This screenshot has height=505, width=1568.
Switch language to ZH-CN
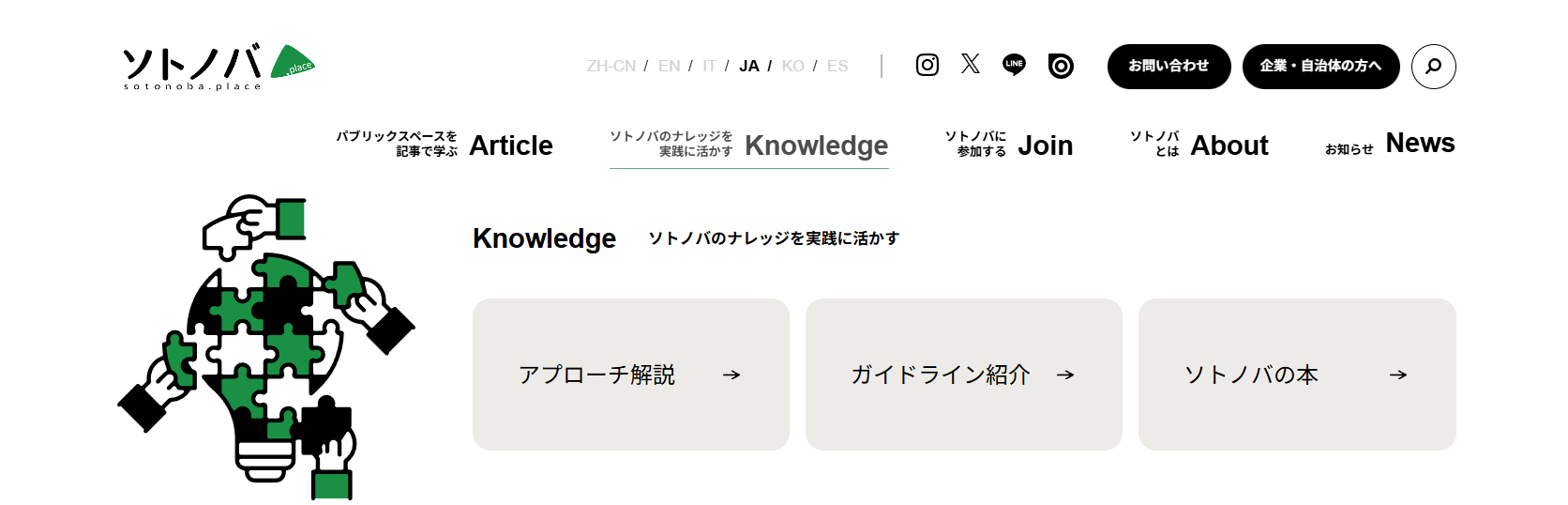click(611, 66)
